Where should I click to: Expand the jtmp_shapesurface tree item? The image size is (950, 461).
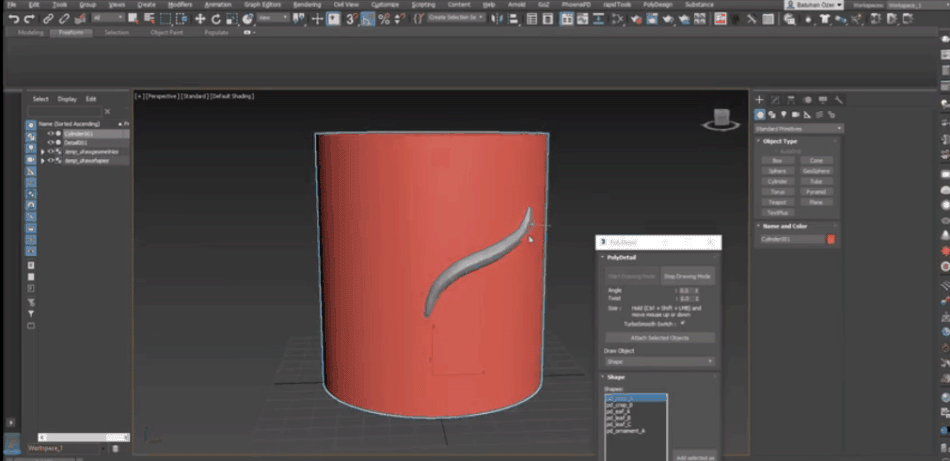tap(42, 160)
